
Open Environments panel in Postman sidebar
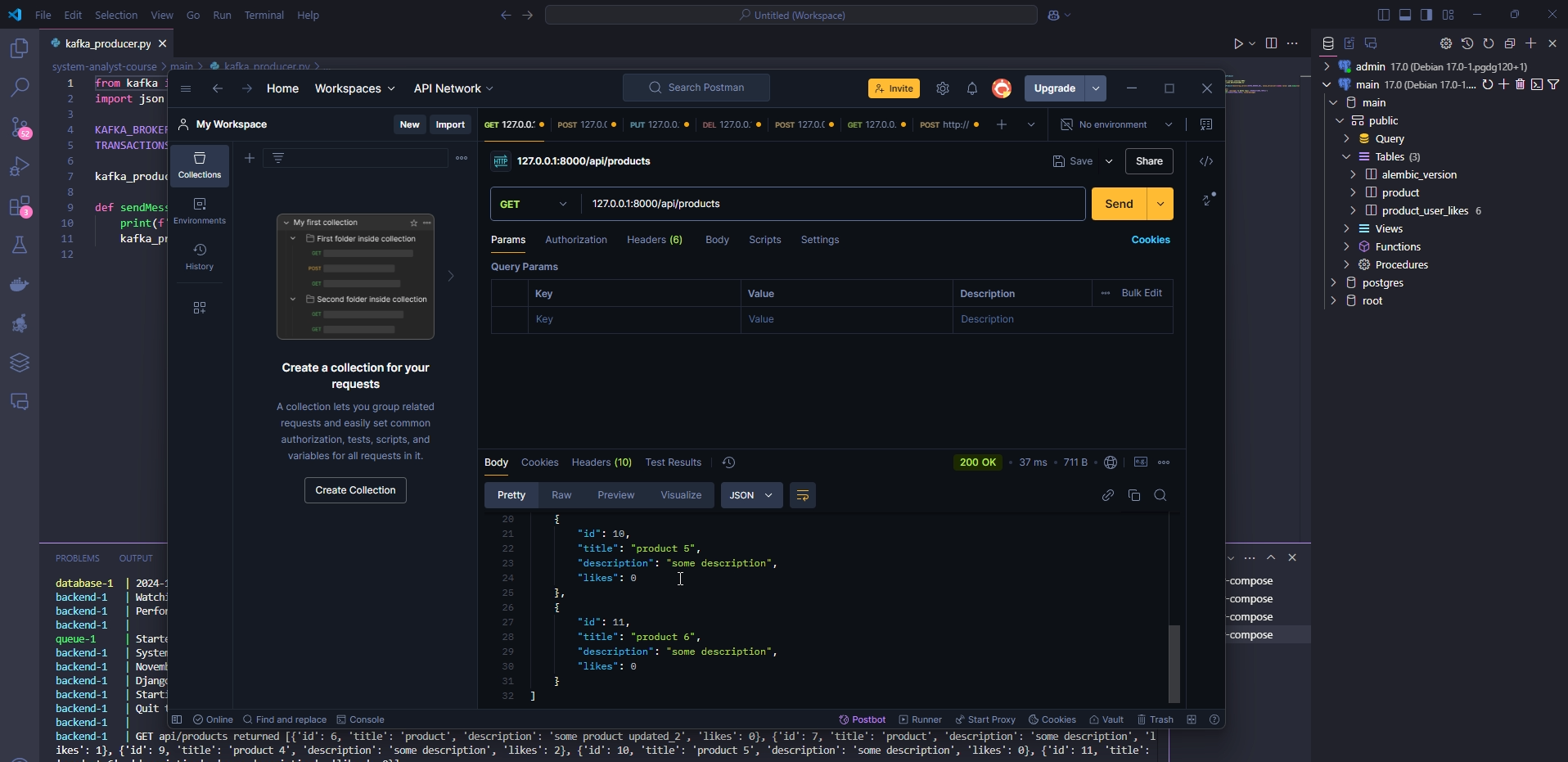pyautogui.click(x=200, y=210)
